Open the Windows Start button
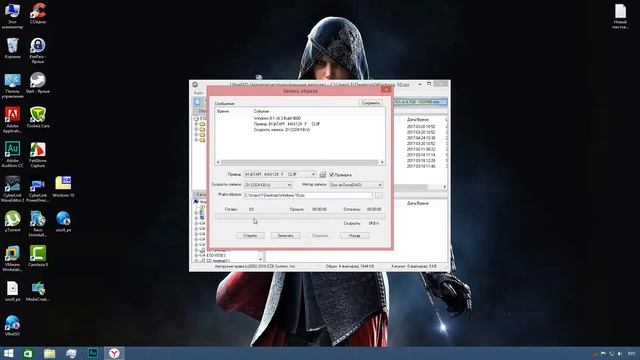Screen dimensions: 640x360 pos(8,353)
